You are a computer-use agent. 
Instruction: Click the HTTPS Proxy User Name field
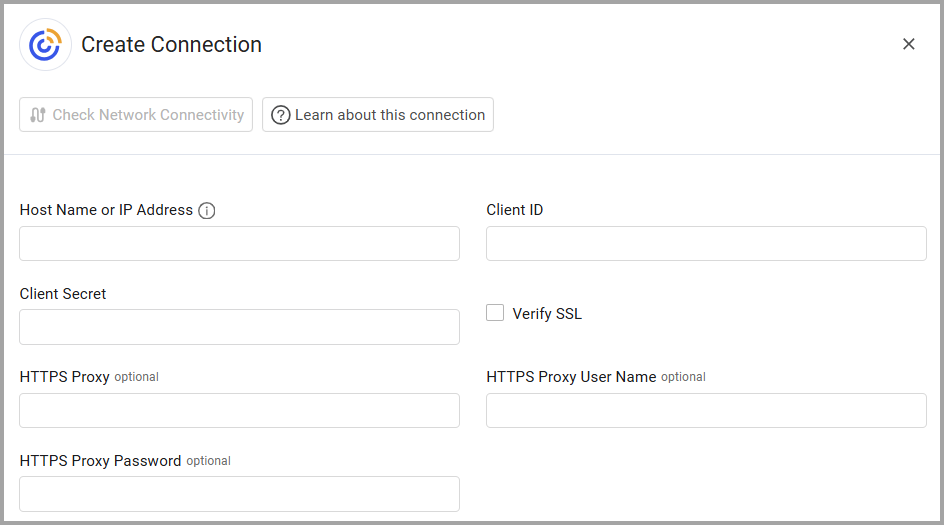(706, 410)
